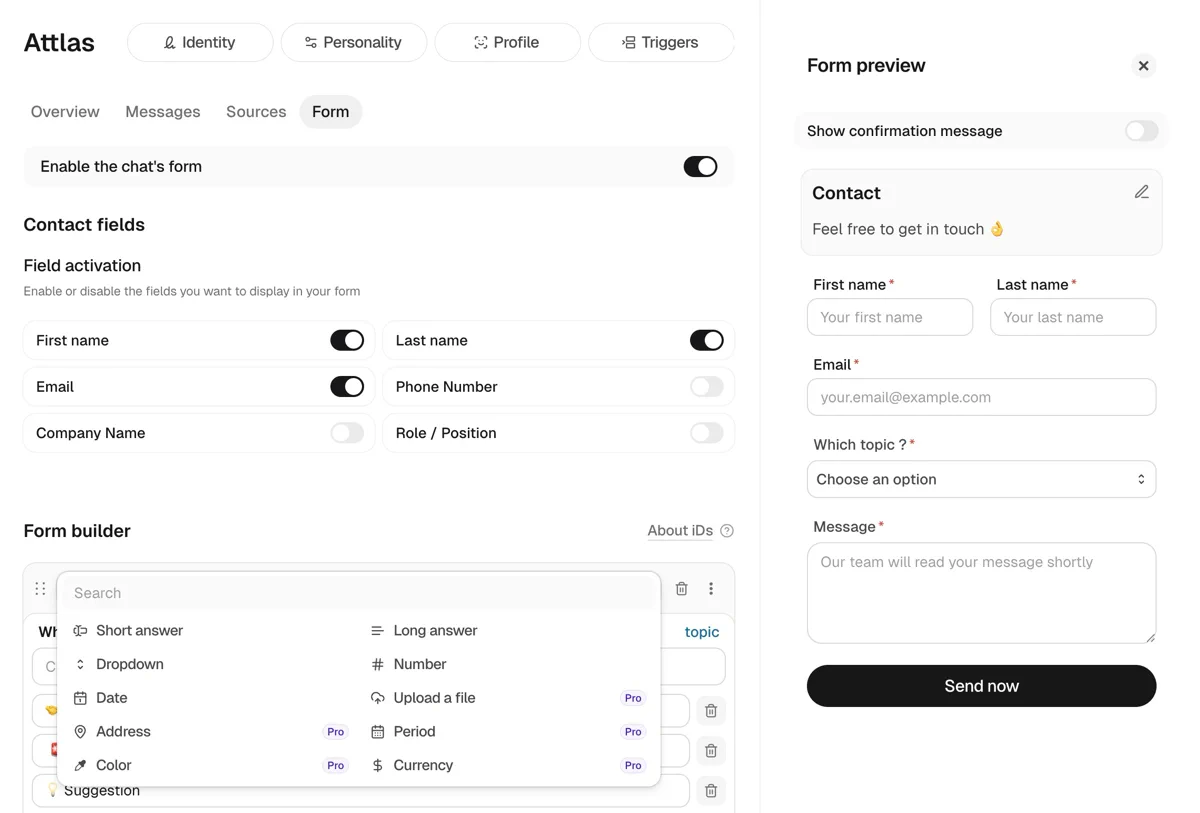Delete the Suggestion field with the trash icon
Image resolution: width=1200 pixels, height=813 pixels.
click(710, 790)
